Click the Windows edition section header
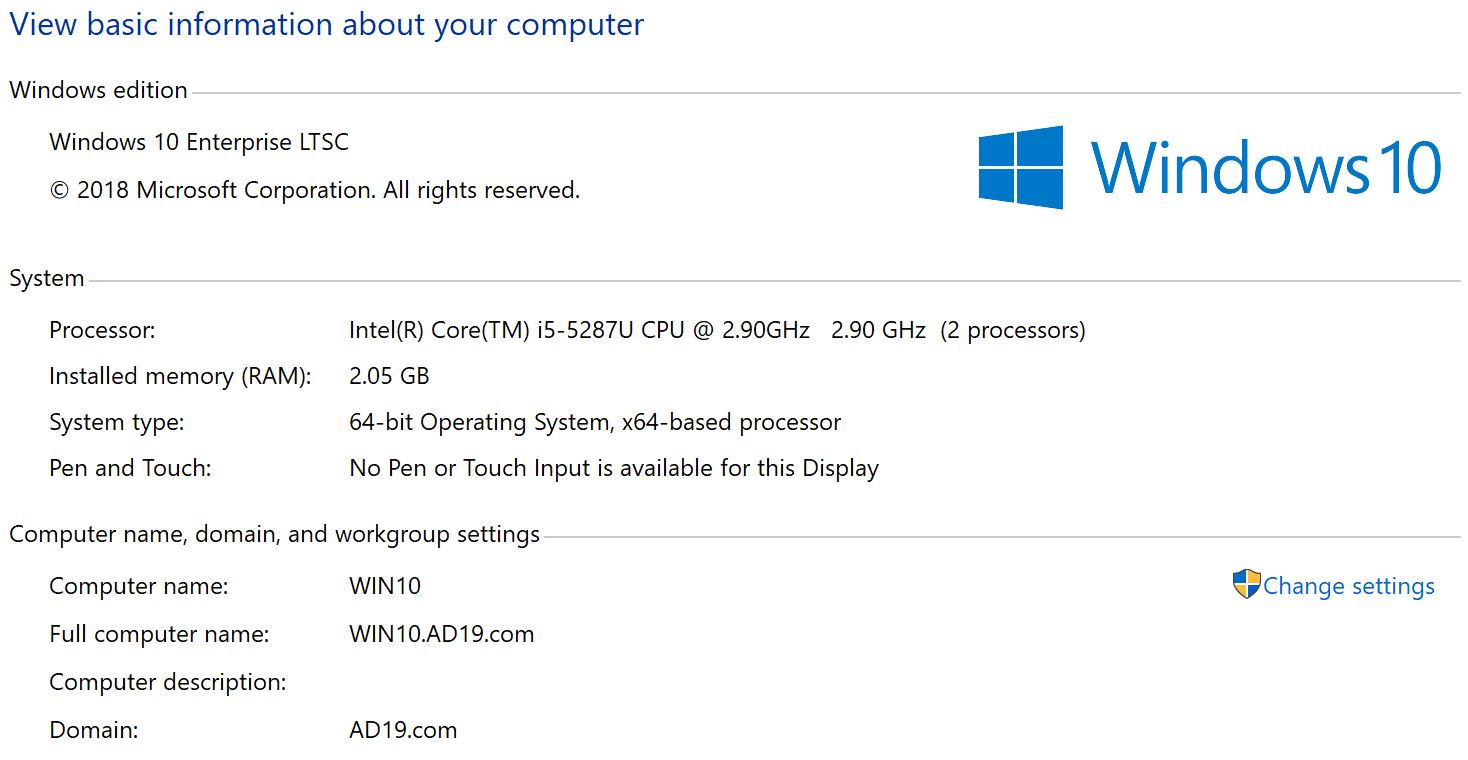This screenshot has width=1468, height=760. click(98, 90)
